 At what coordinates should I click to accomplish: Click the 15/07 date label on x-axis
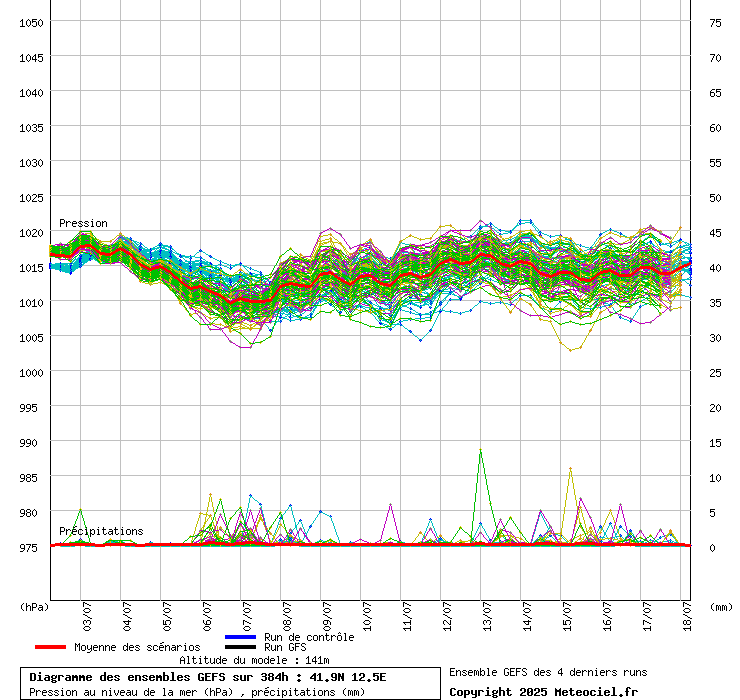click(568, 616)
